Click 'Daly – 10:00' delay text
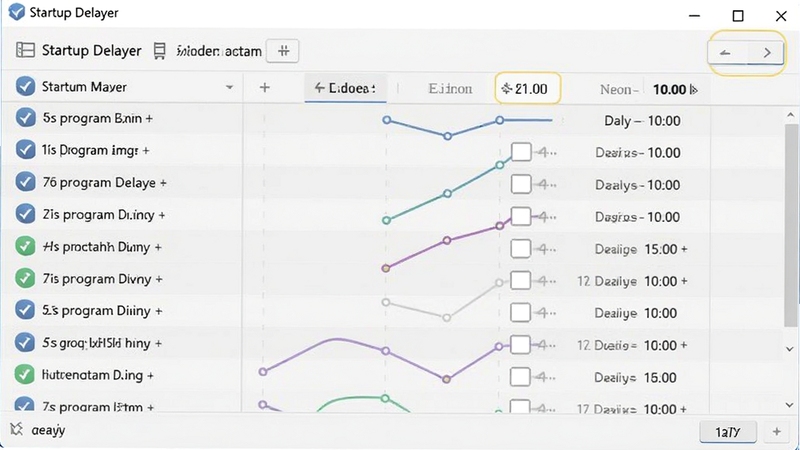 pyautogui.click(x=642, y=121)
